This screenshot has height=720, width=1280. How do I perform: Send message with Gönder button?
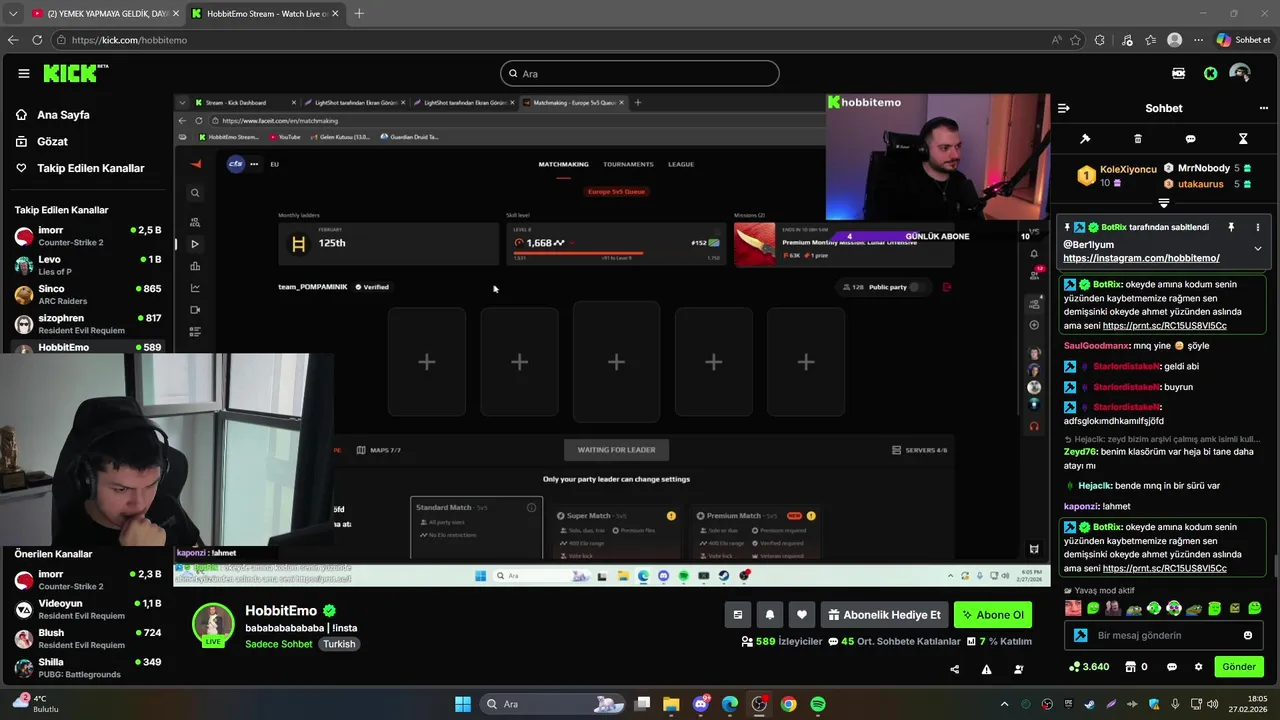(x=1239, y=667)
